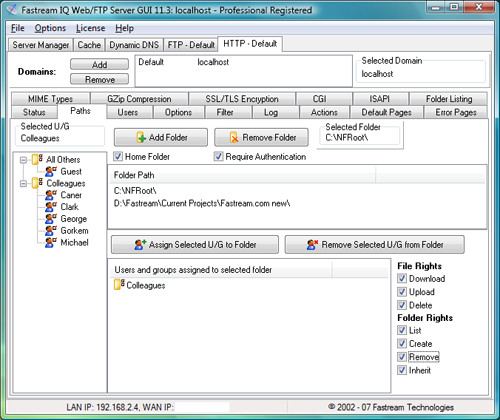Click the Colleagues group icon in assigned list
The image size is (500, 420).
click(x=119, y=285)
